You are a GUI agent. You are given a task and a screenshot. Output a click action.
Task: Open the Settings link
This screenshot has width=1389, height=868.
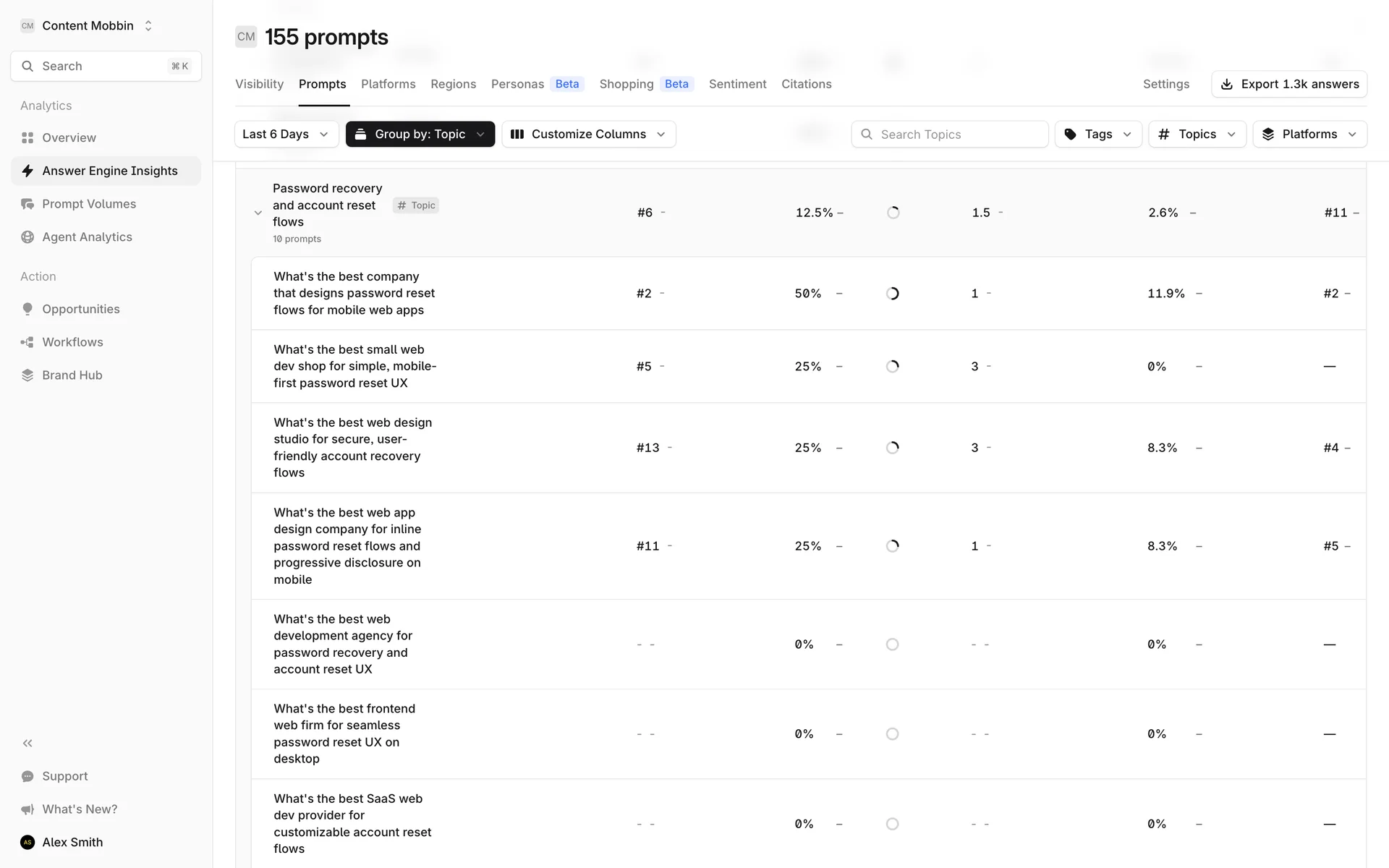click(x=1165, y=84)
